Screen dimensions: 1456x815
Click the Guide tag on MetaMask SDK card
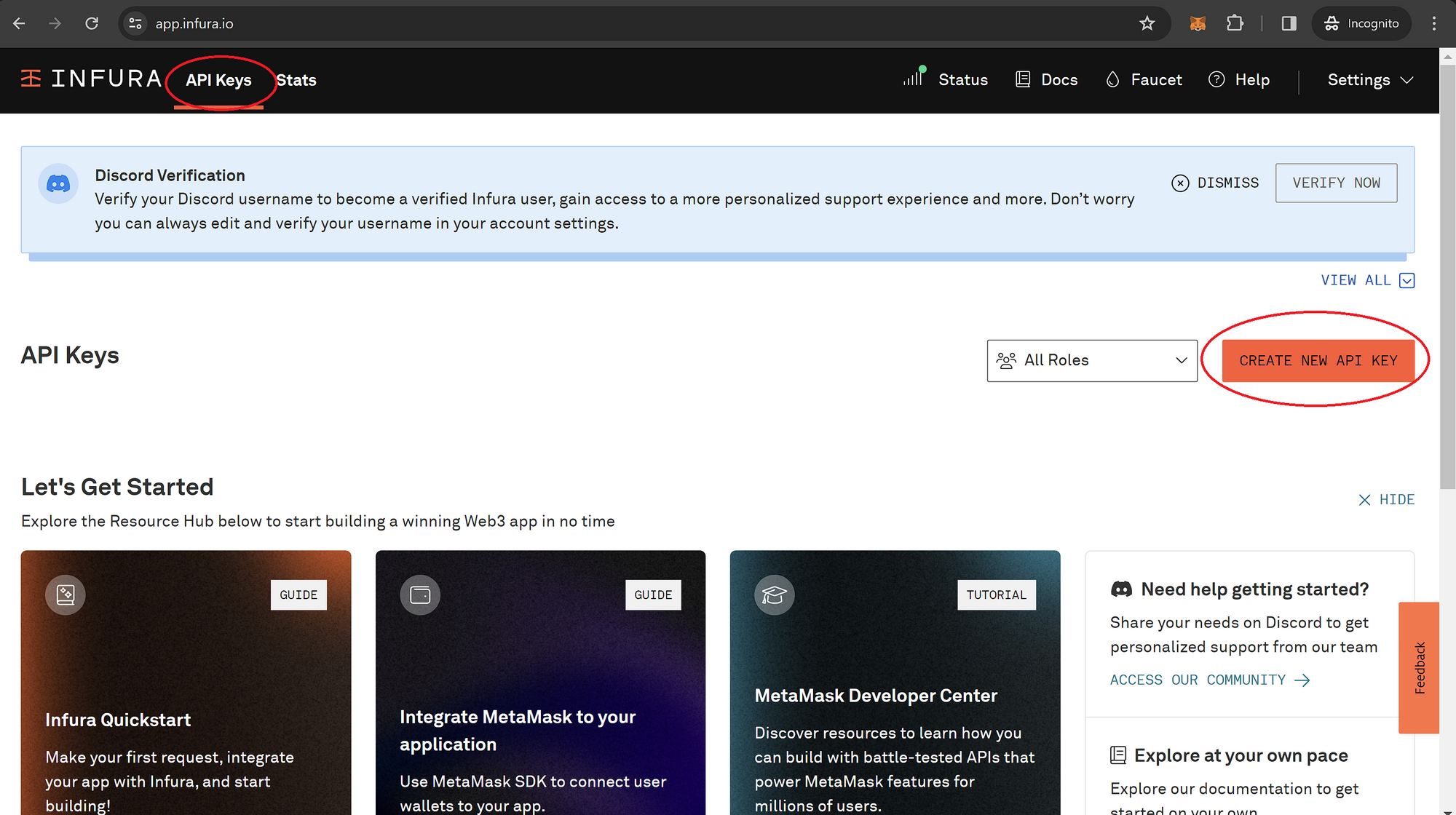(653, 595)
